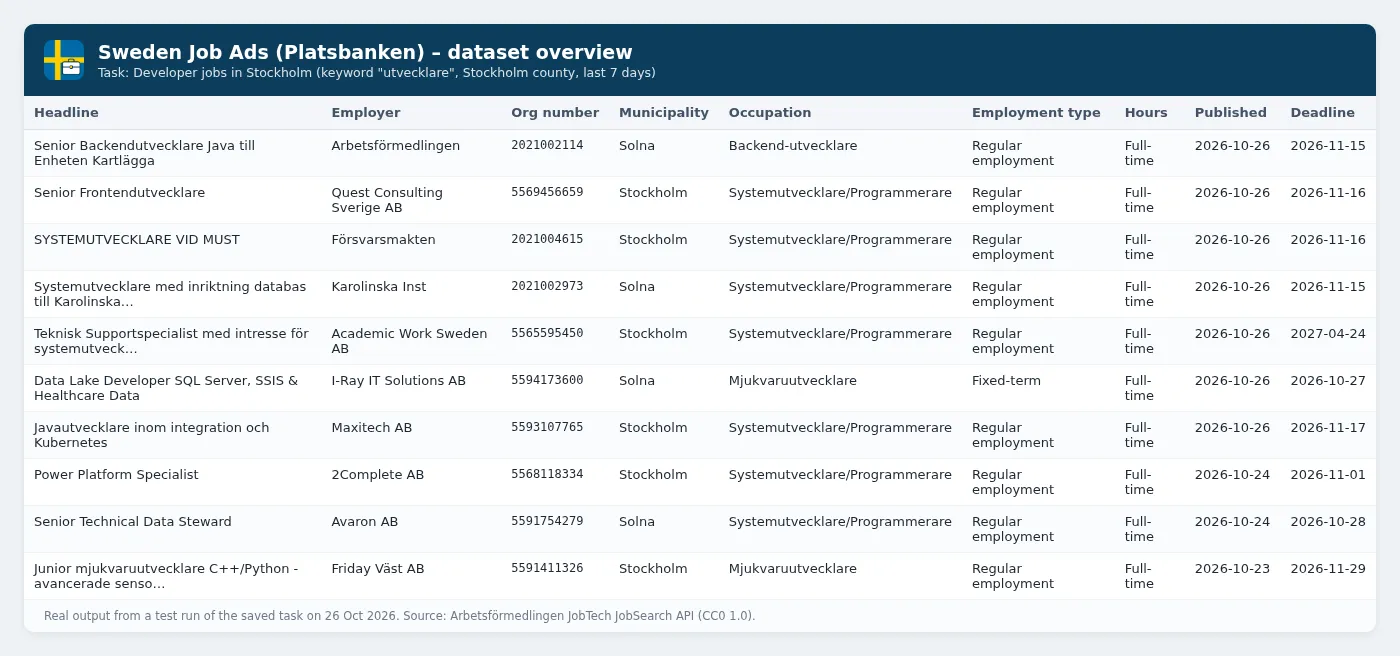Click org number 2021002973

pyautogui.click(x=547, y=287)
